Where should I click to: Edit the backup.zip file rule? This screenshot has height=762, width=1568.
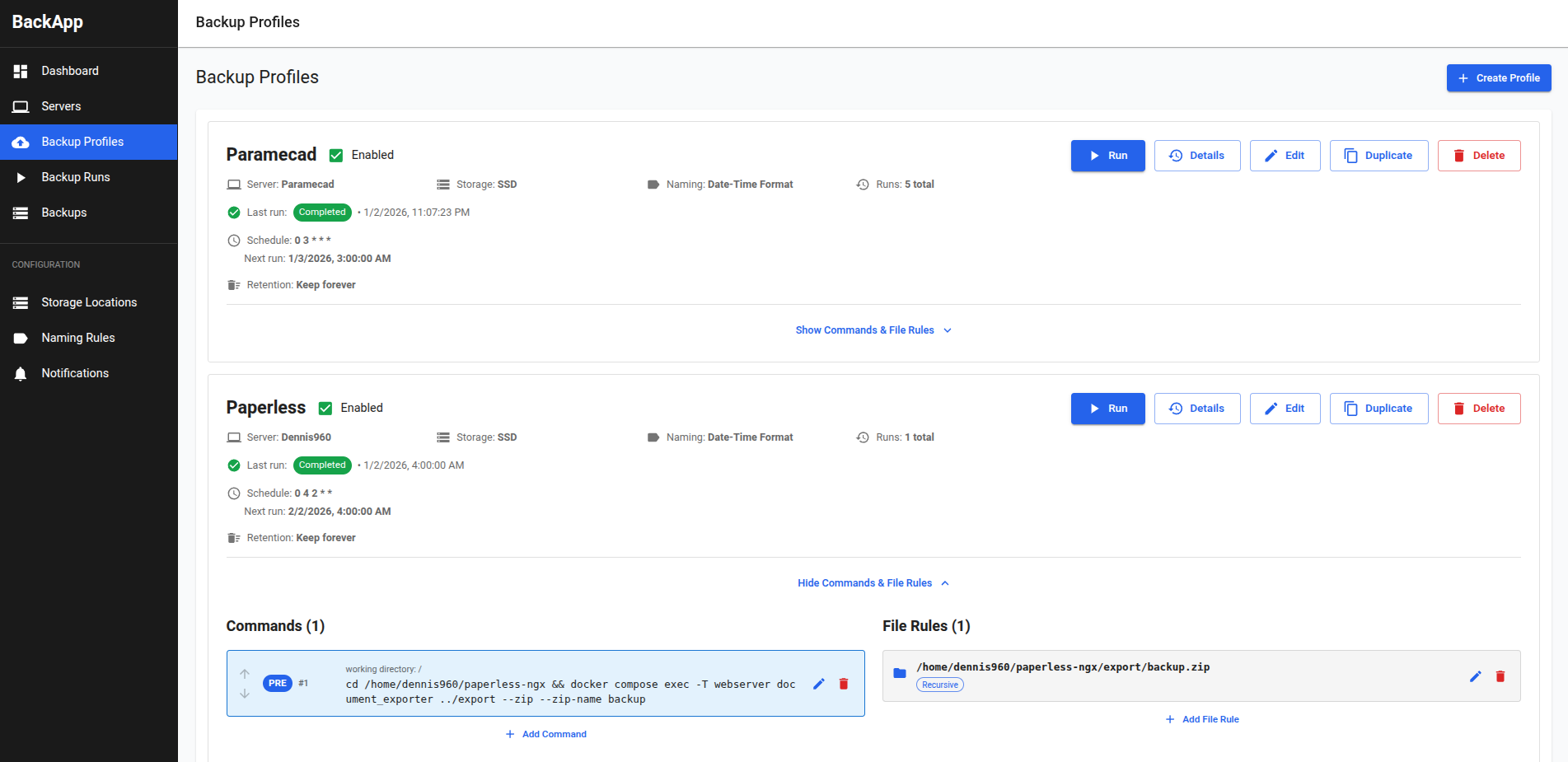click(x=1476, y=676)
